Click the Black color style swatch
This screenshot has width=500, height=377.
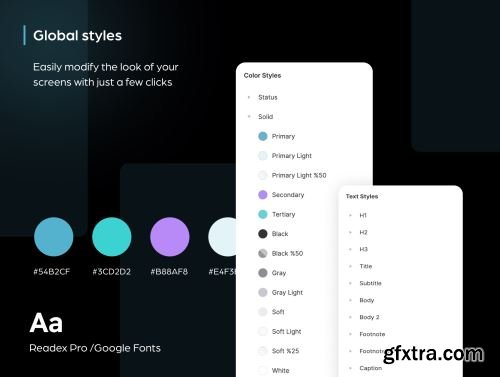(x=263, y=234)
